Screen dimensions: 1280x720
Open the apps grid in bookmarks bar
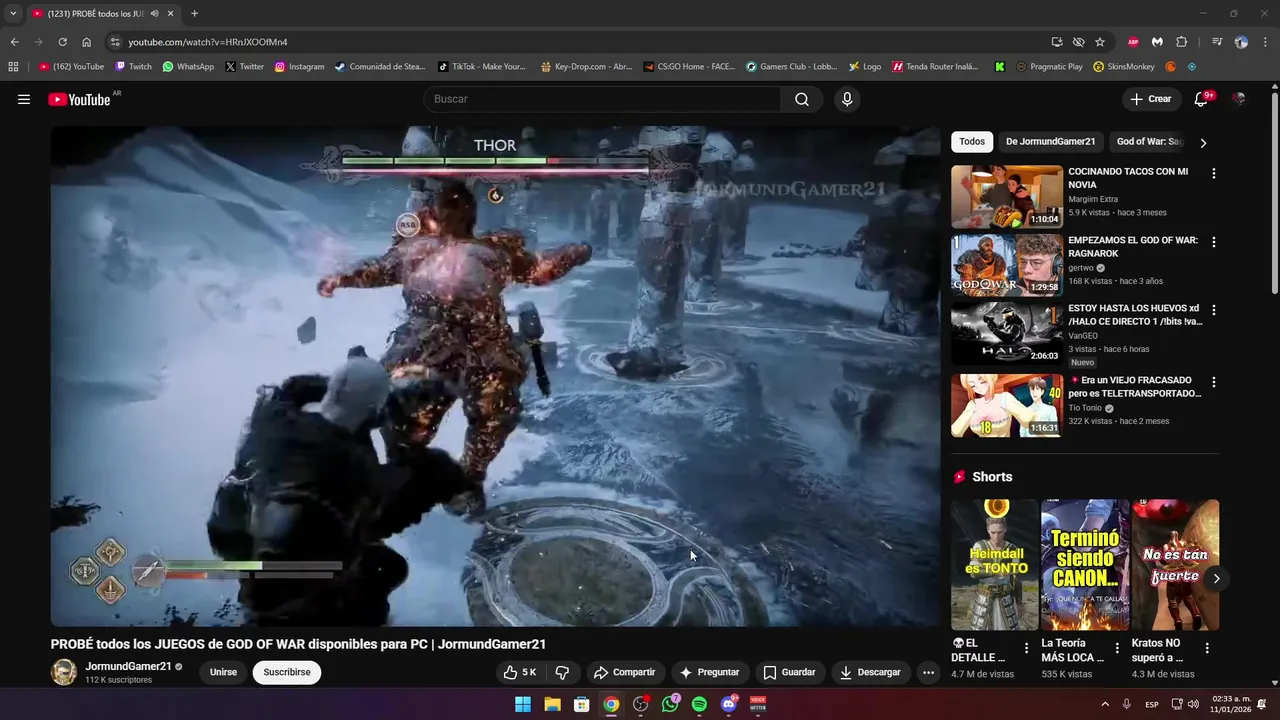click(x=13, y=67)
